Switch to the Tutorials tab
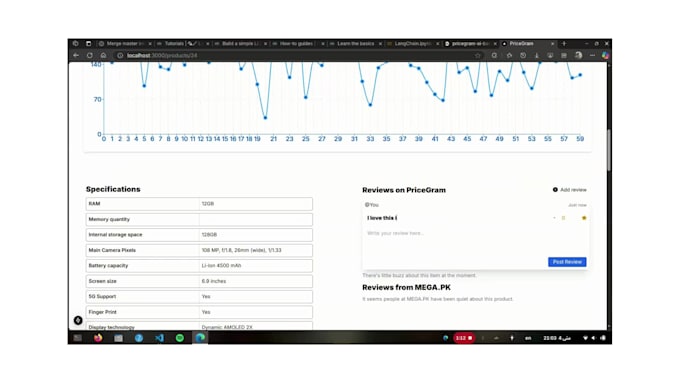The width and height of the screenshot is (680, 383). 183,43
